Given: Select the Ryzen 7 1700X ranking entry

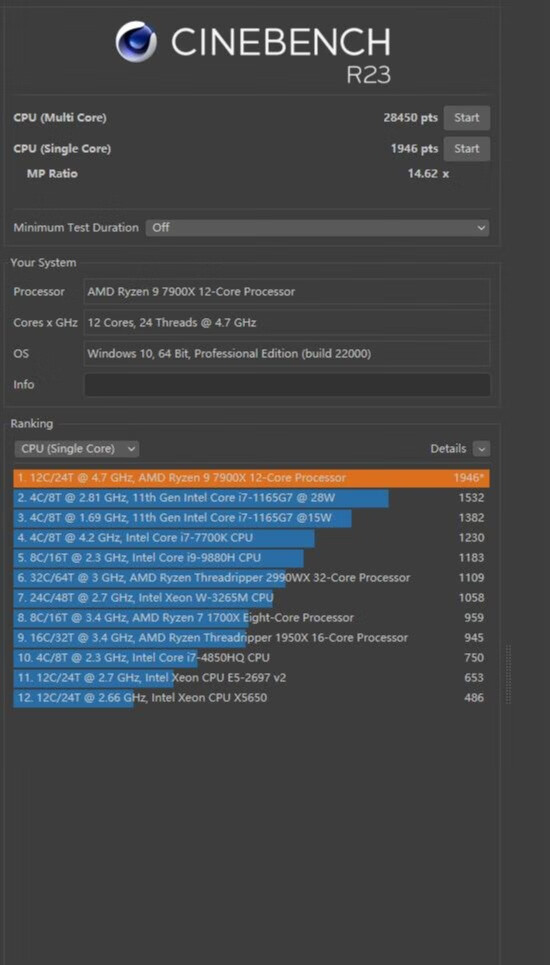Looking at the screenshot, I should click(252, 618).
